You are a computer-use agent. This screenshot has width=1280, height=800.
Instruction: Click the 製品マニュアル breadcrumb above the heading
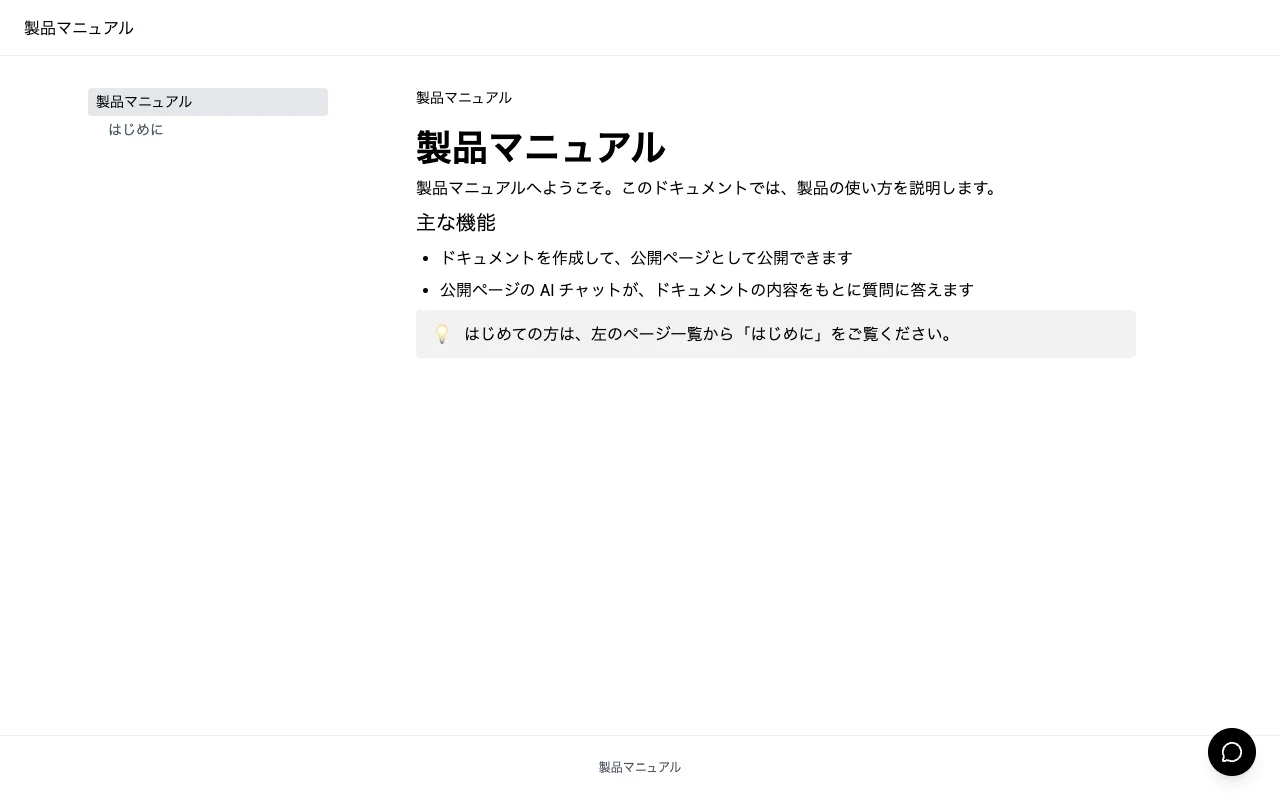point(464,98)
